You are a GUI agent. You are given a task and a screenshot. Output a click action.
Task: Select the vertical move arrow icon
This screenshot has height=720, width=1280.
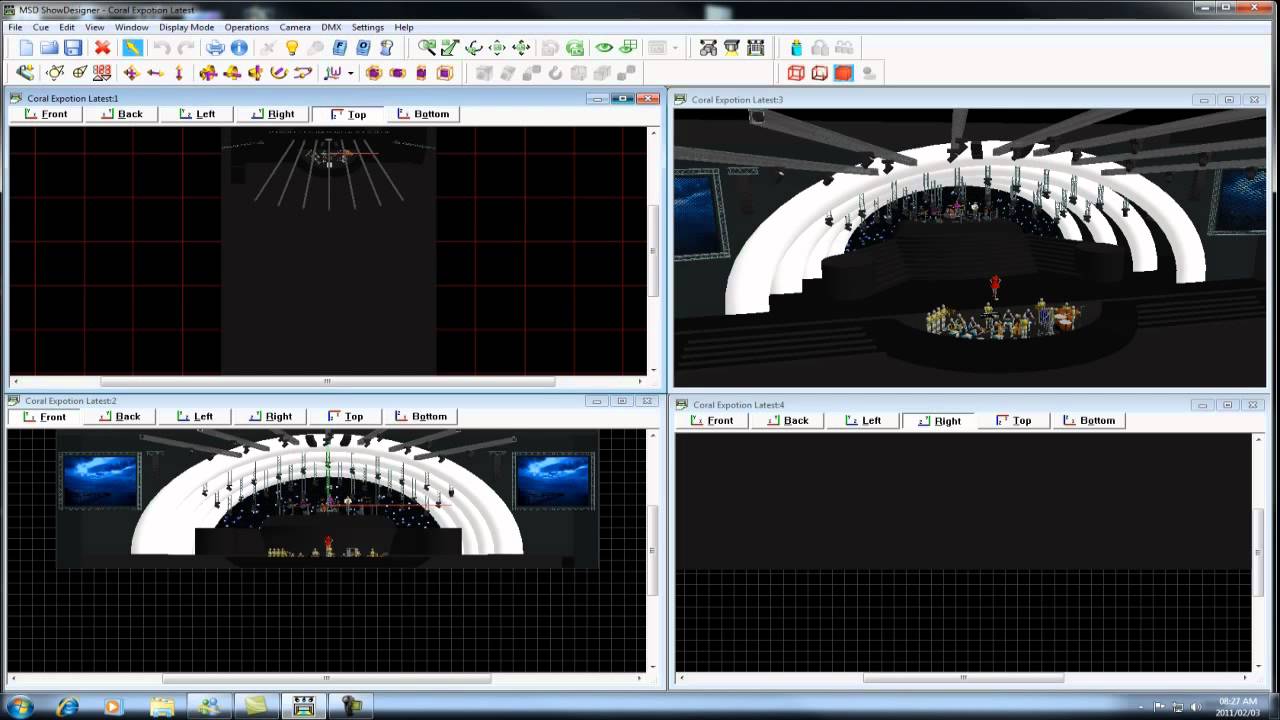pyautogui.click(x=179, y=73)
